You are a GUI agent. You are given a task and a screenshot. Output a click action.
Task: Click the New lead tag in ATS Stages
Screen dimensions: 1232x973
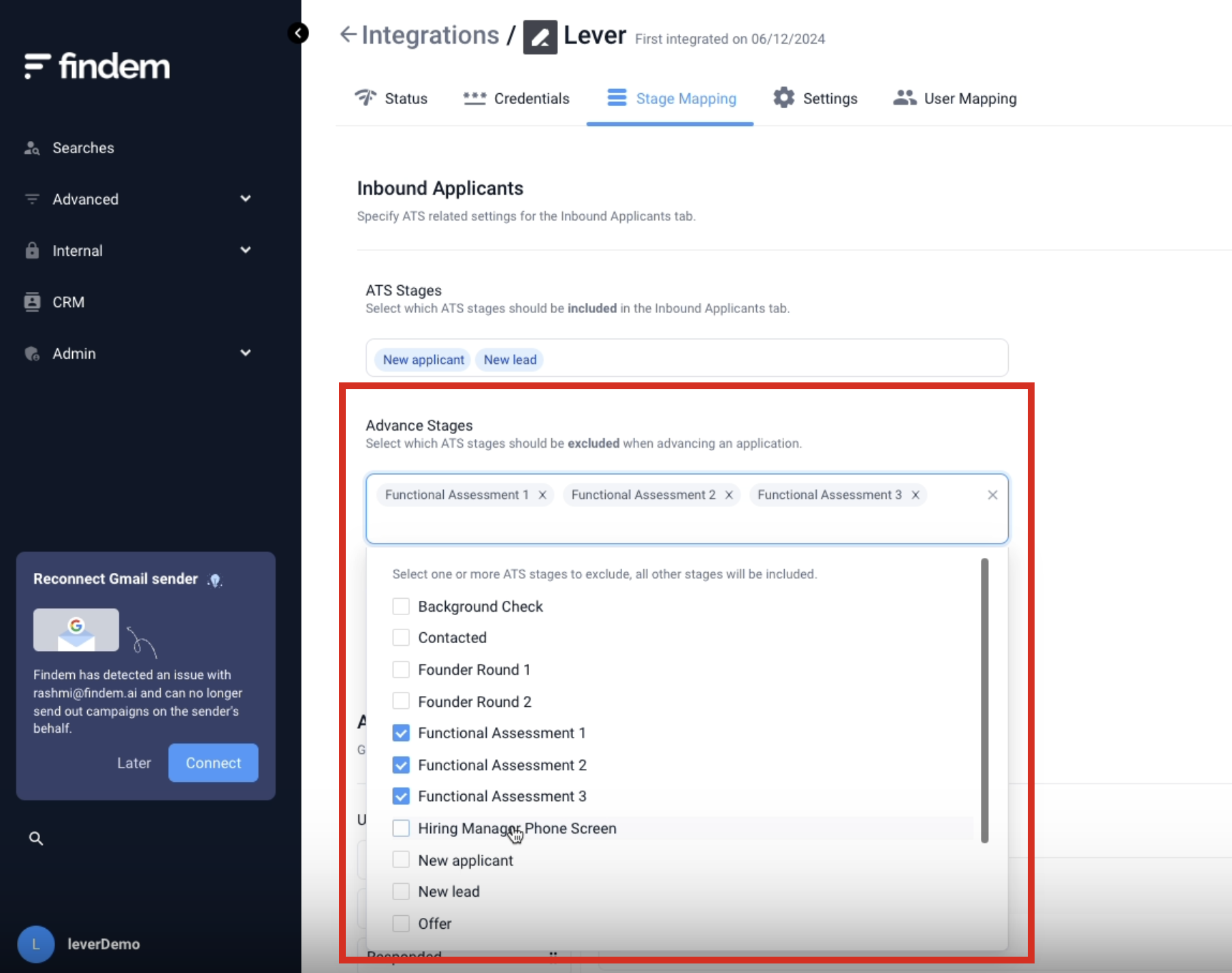click(x=510, y=359)
